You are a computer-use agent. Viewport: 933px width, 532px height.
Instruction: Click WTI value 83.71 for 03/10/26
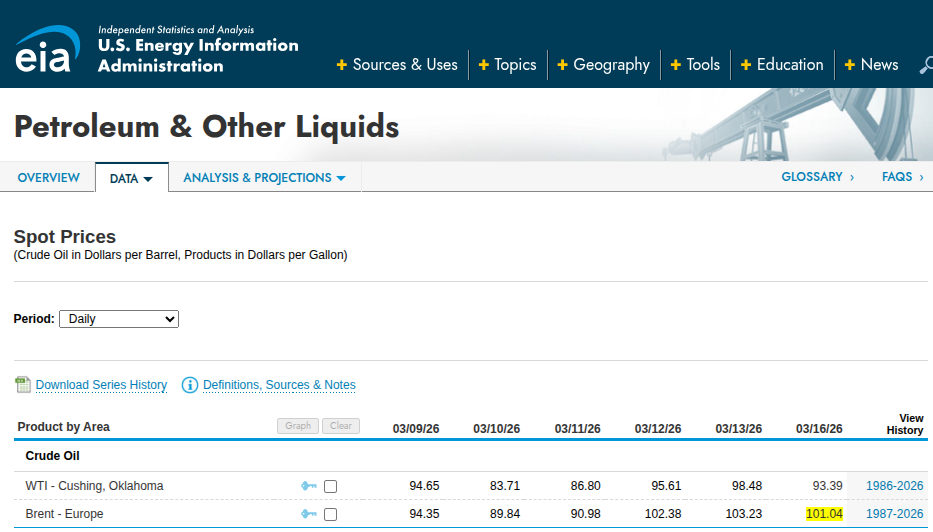(x=505, y=486)
